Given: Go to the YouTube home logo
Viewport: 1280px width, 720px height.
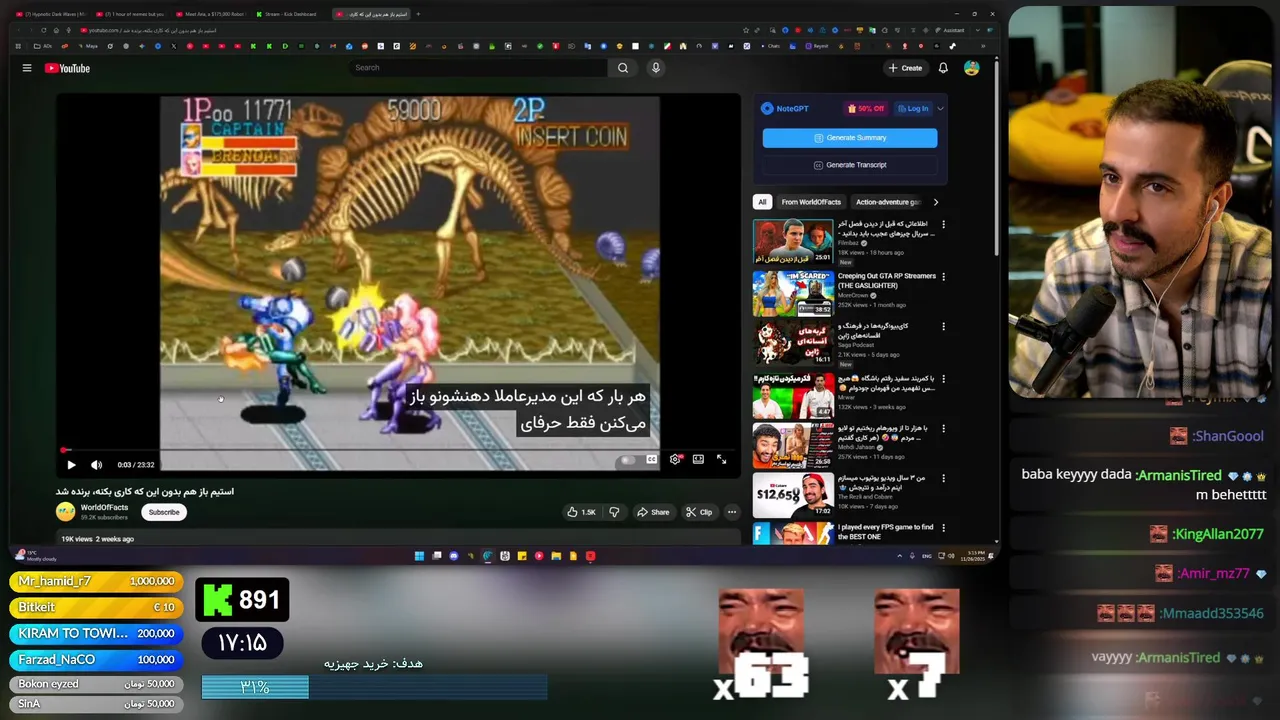Looking at the screenshot, I should [67, 68].
